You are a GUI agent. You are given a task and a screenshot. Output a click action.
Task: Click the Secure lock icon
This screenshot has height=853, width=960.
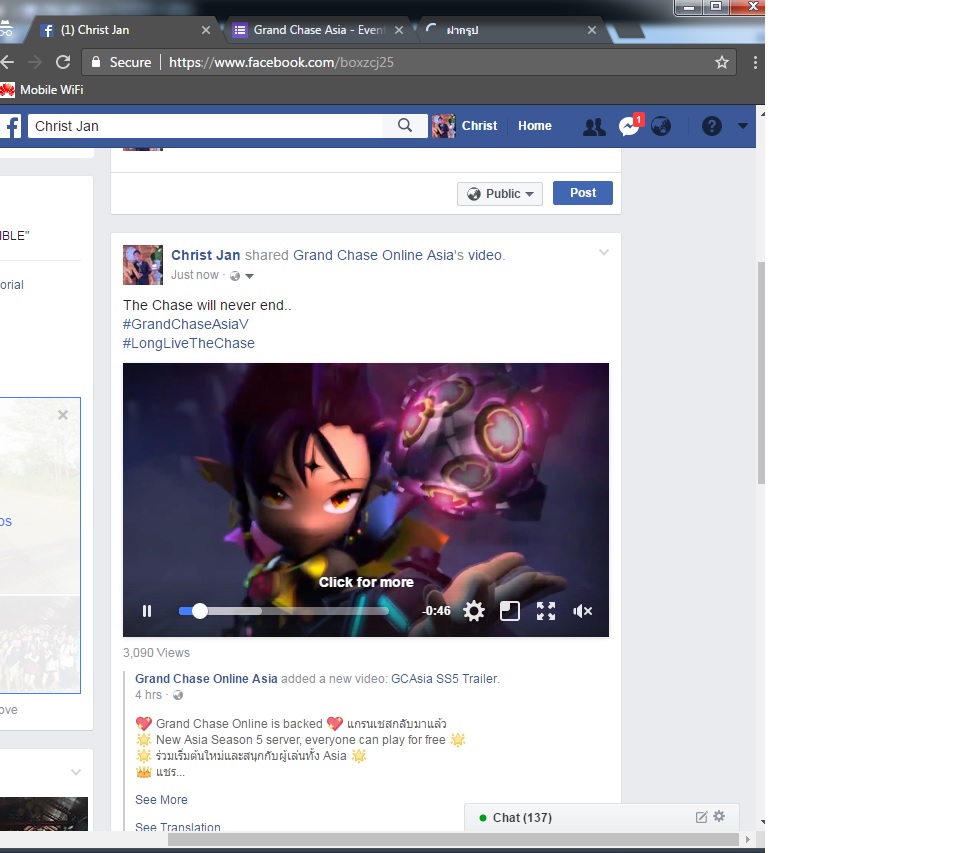(x=96, y=62)
